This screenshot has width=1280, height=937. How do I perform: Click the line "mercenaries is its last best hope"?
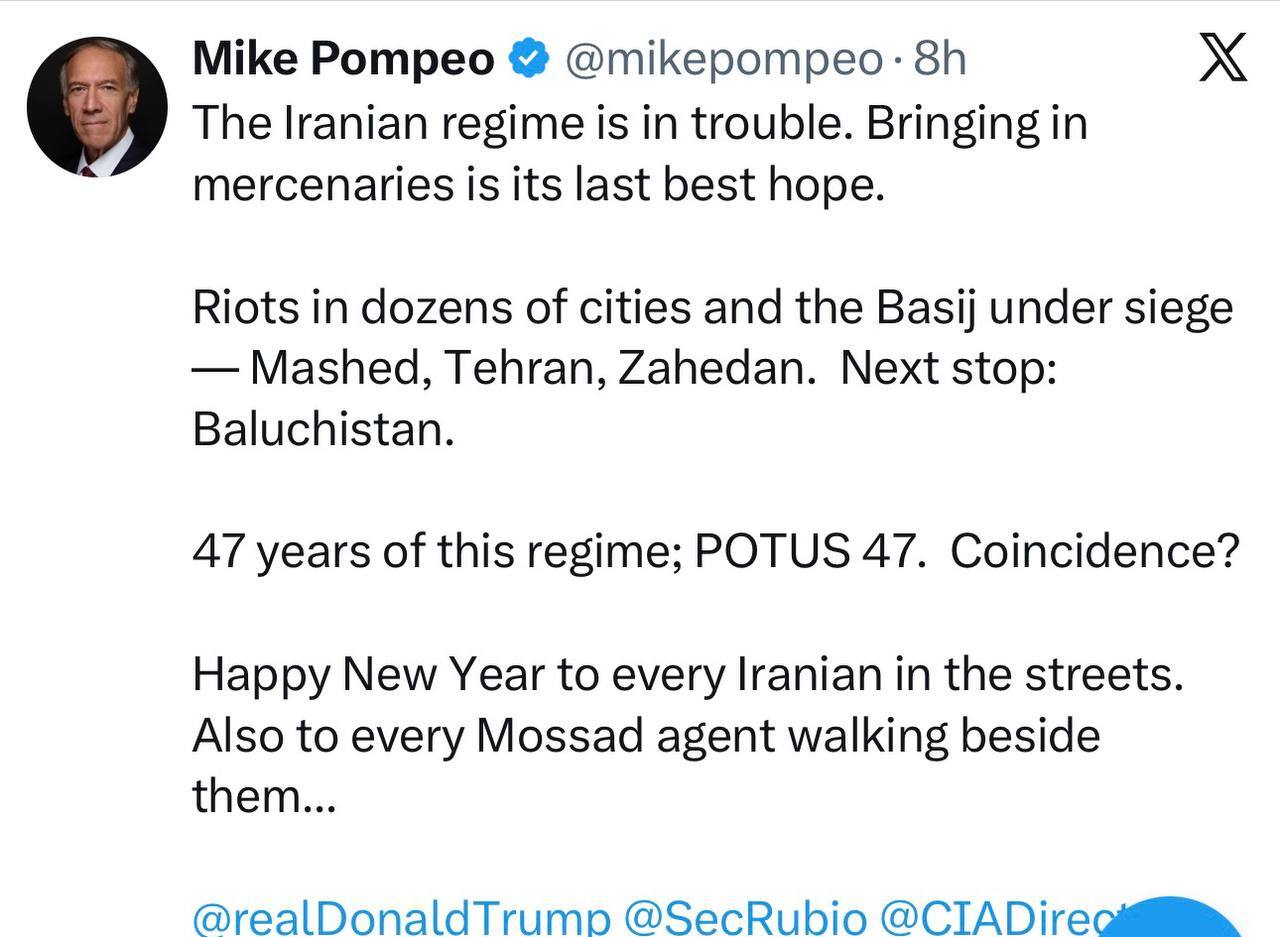538,185
